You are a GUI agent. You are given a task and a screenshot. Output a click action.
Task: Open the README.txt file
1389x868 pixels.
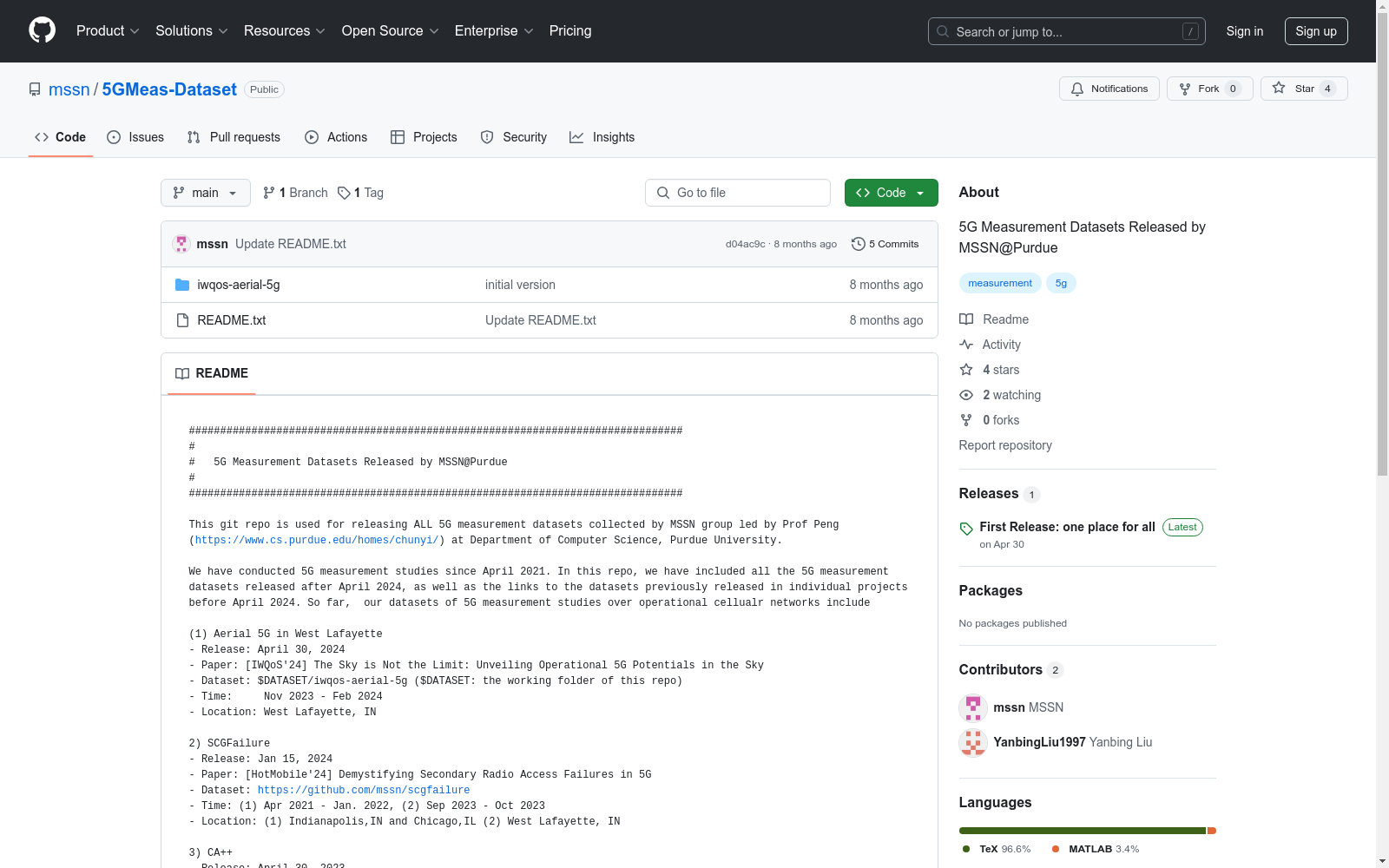[232, 320]
